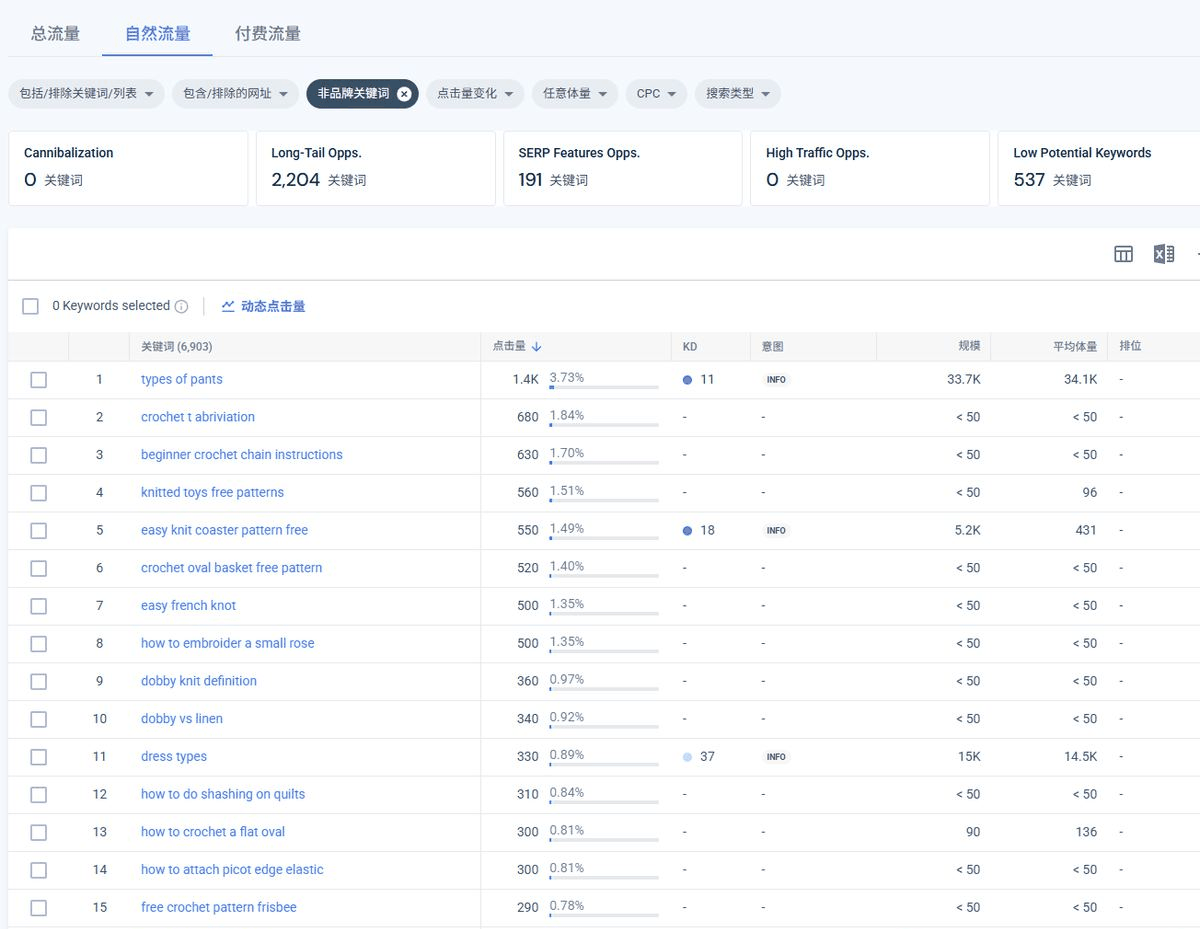Tick the knitted toys free patterns checkbox

(38, 493)
